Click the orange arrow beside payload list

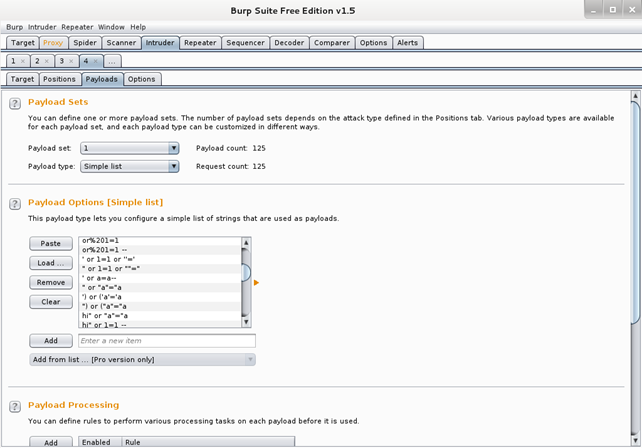tap(256, 283)
